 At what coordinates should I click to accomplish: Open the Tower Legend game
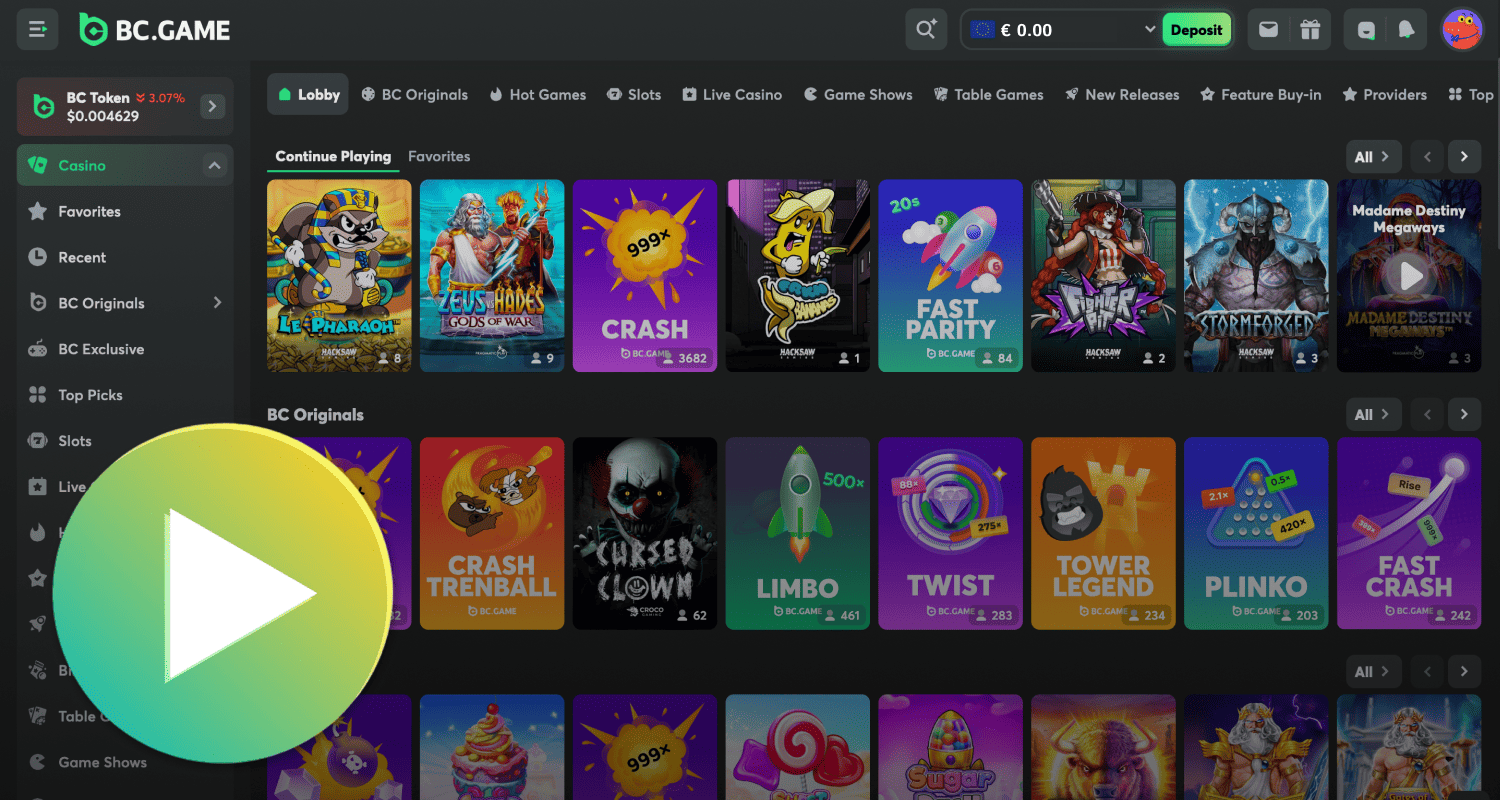[x=1104, y=534]
